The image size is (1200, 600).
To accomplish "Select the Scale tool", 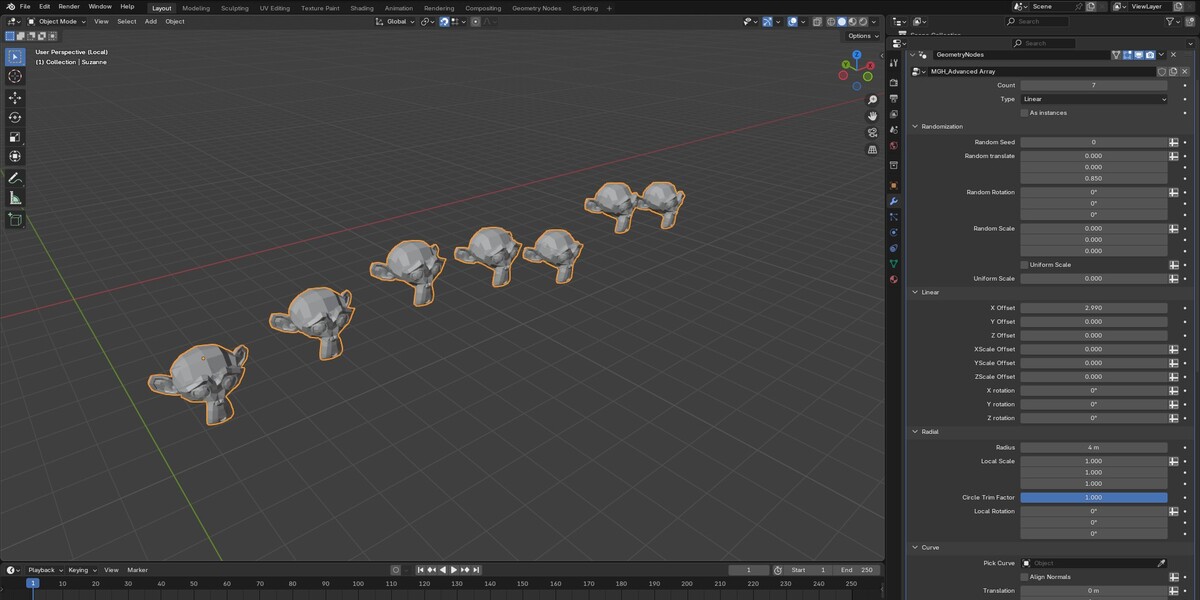I will tap(15, 137).
